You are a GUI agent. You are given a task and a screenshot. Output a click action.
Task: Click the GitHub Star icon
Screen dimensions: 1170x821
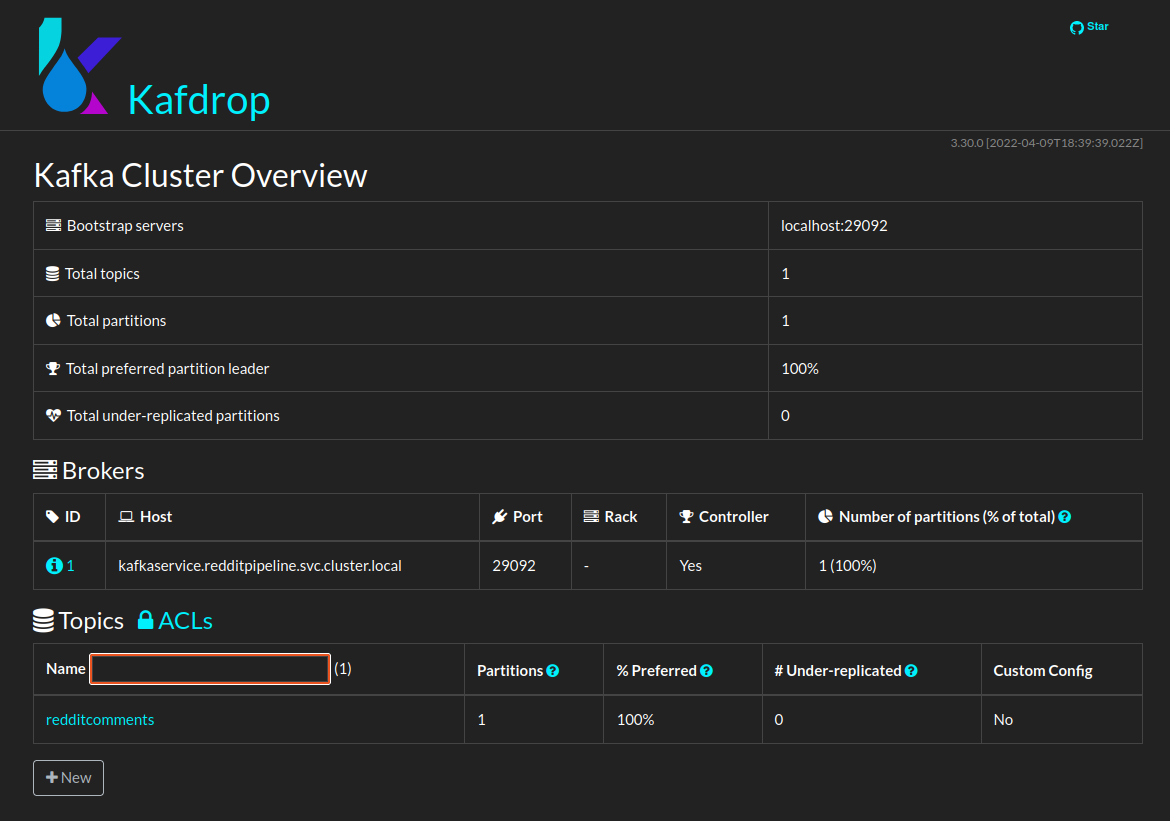(1076, 28)
